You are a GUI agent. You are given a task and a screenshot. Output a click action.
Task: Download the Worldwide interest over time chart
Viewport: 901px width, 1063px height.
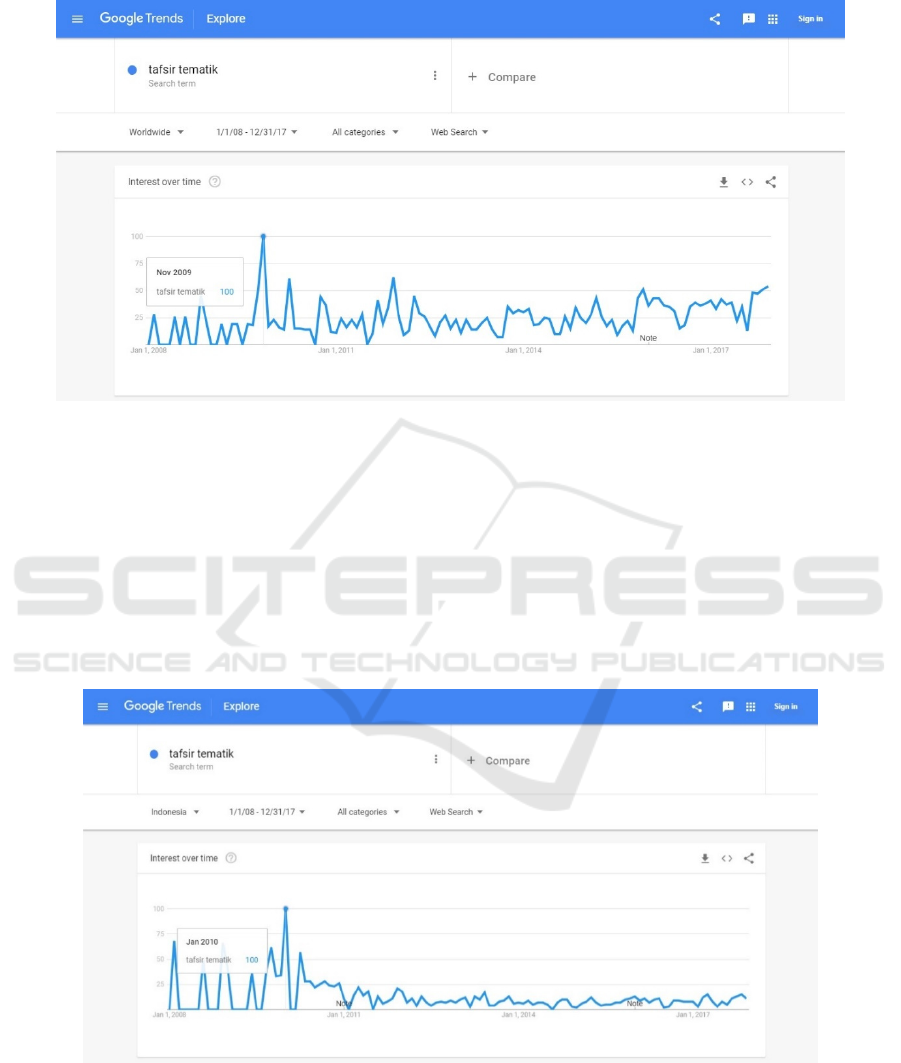[x=724, y=182]
